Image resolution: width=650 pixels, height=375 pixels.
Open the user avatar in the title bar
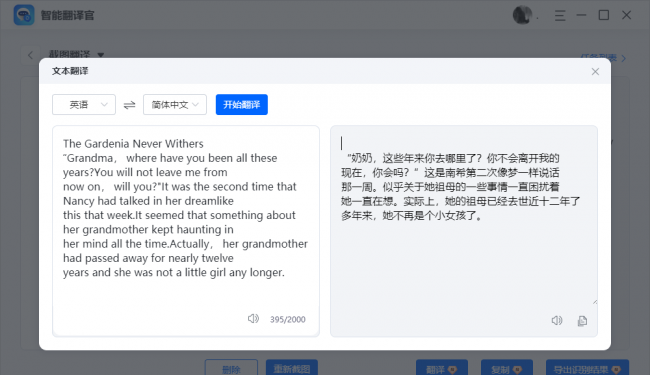[x=522, y=15]
